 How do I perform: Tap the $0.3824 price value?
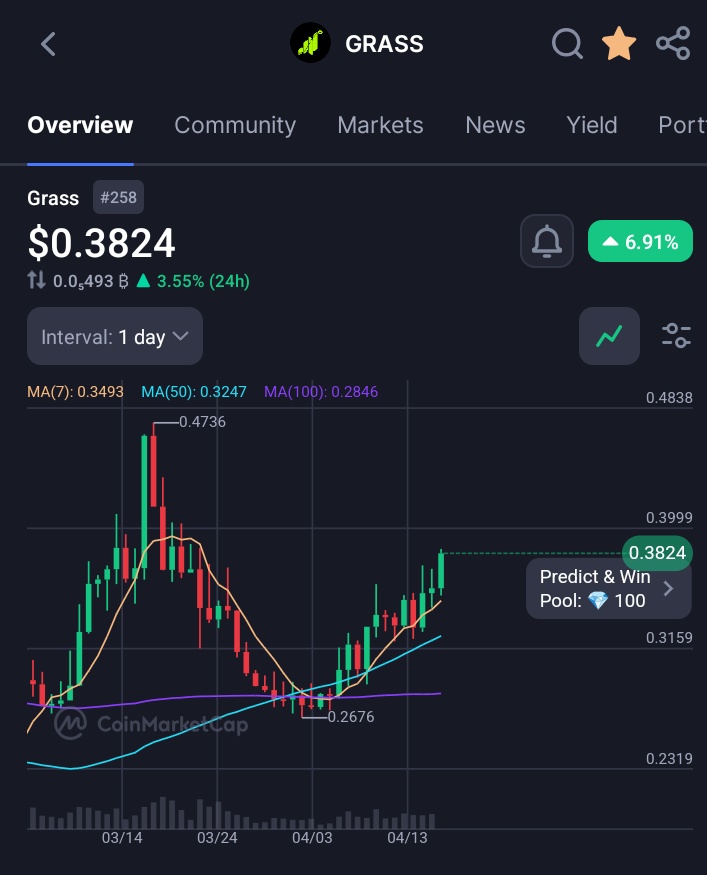pos(102,243)
